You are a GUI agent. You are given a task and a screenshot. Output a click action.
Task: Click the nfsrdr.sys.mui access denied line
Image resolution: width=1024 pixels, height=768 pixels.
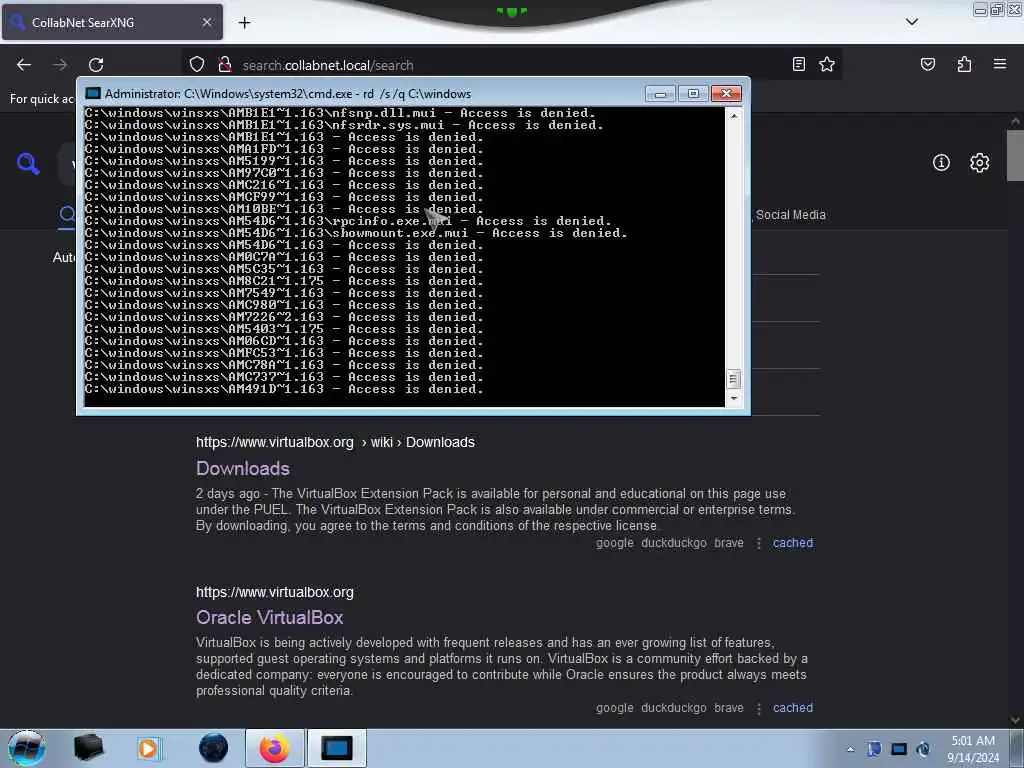tap(344, 125)
